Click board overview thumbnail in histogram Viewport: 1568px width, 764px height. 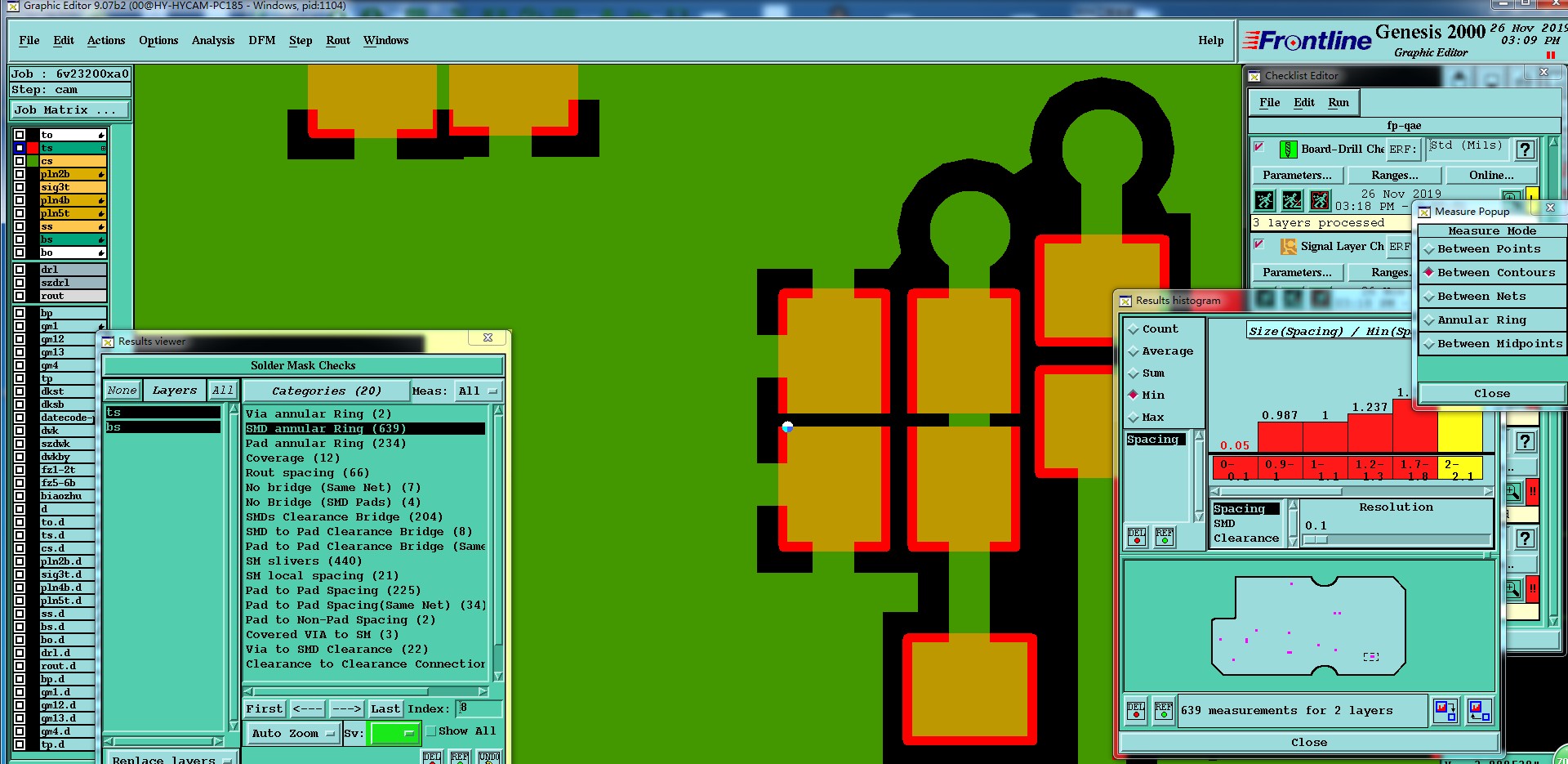(1308, 625)
